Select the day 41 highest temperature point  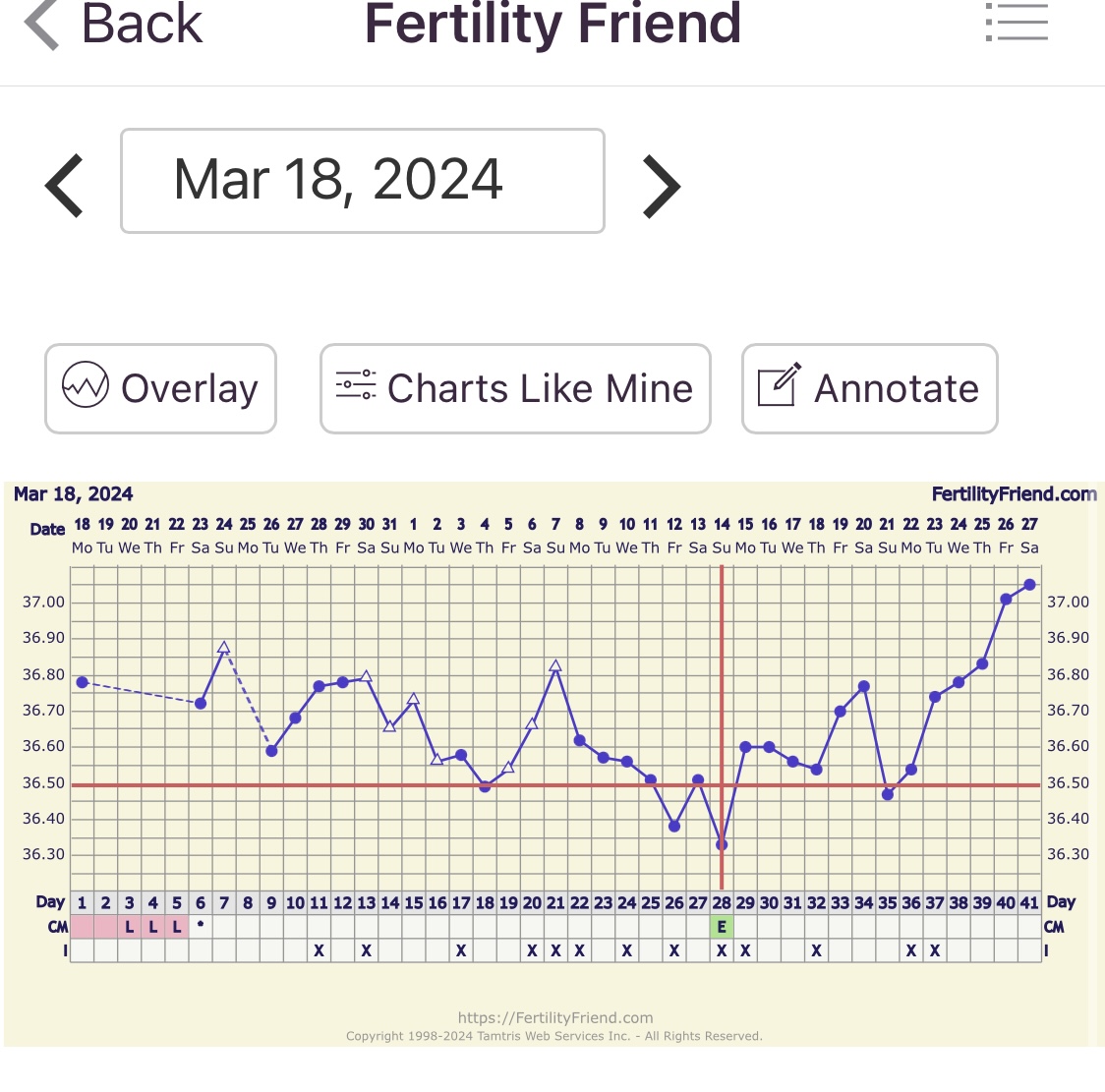1029,585
